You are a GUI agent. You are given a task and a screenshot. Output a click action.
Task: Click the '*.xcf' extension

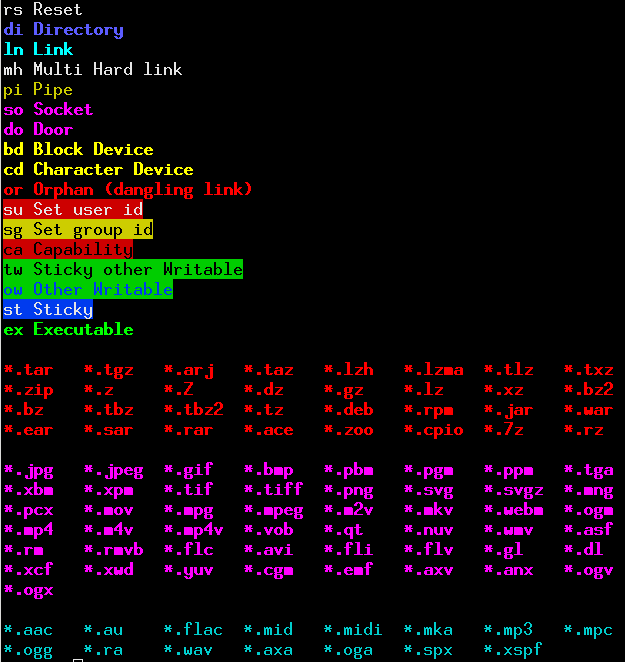(x=28, y=570)
